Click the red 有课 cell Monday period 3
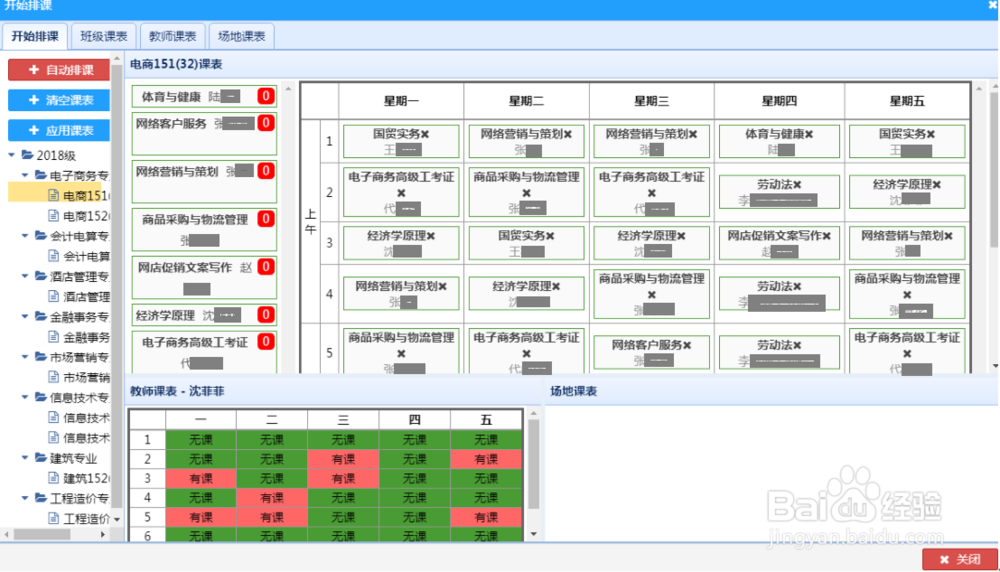The height and width of the screenshot is (572, 1000). click(x=201, y=478)
